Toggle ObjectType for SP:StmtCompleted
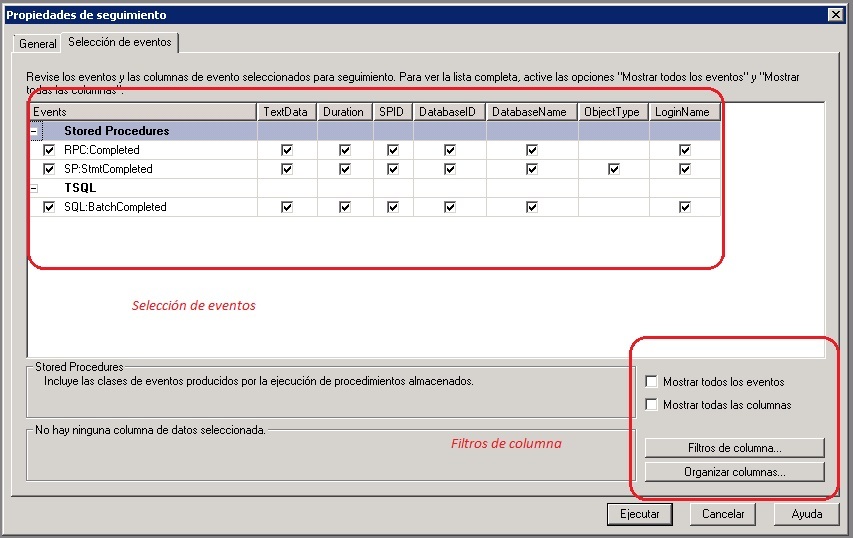This screenshot has width=853, height=538. [x=614, y=169]
